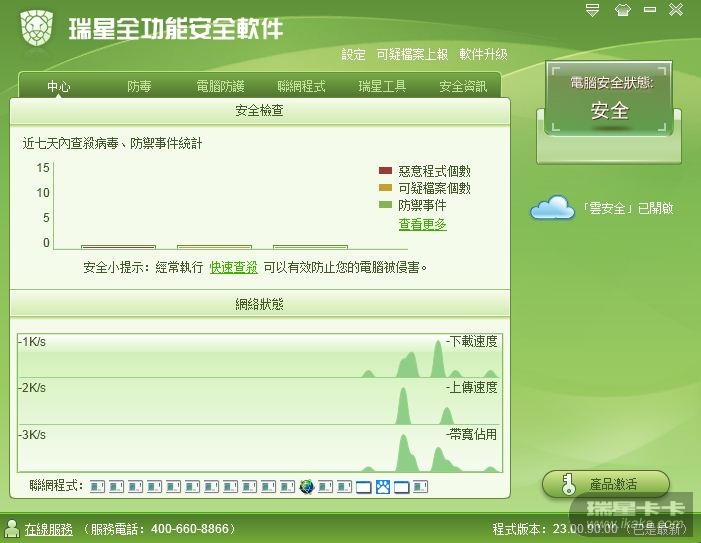
Task: Click the globe browser icon in 聯網程式 row
Action: (x=307, y=486)
